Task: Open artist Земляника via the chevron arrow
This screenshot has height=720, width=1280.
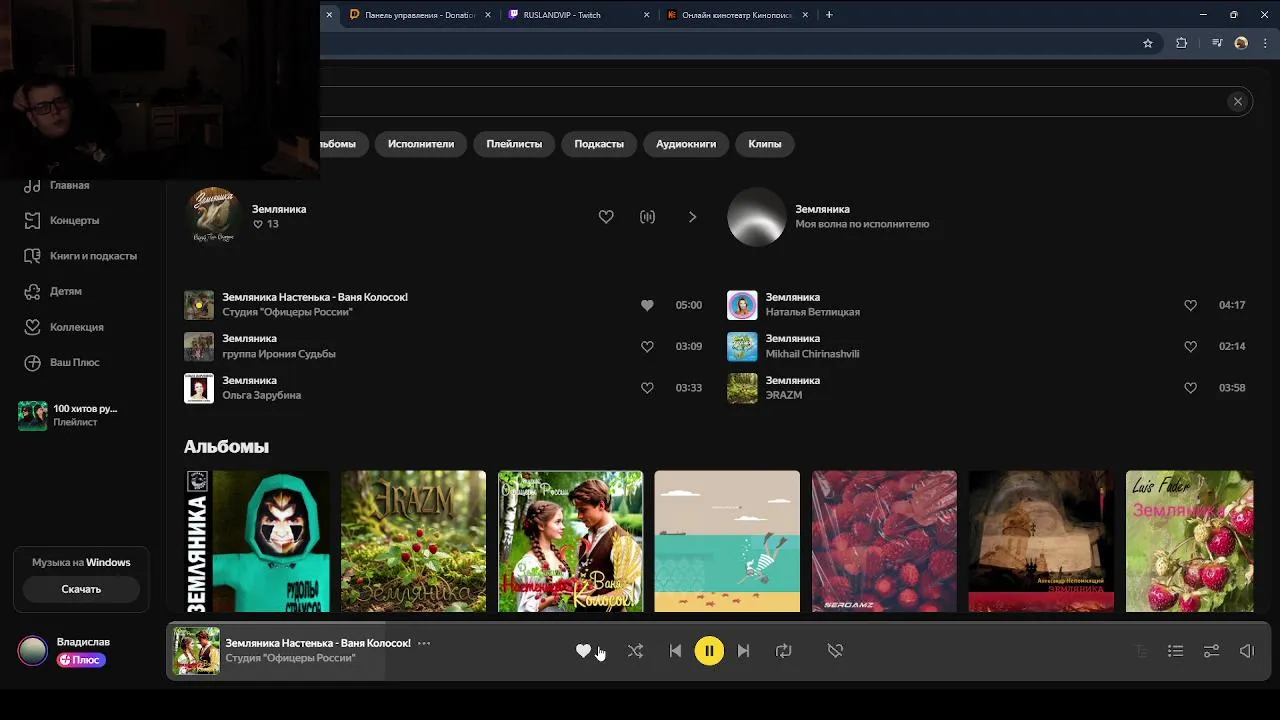Action: [692, 217]
